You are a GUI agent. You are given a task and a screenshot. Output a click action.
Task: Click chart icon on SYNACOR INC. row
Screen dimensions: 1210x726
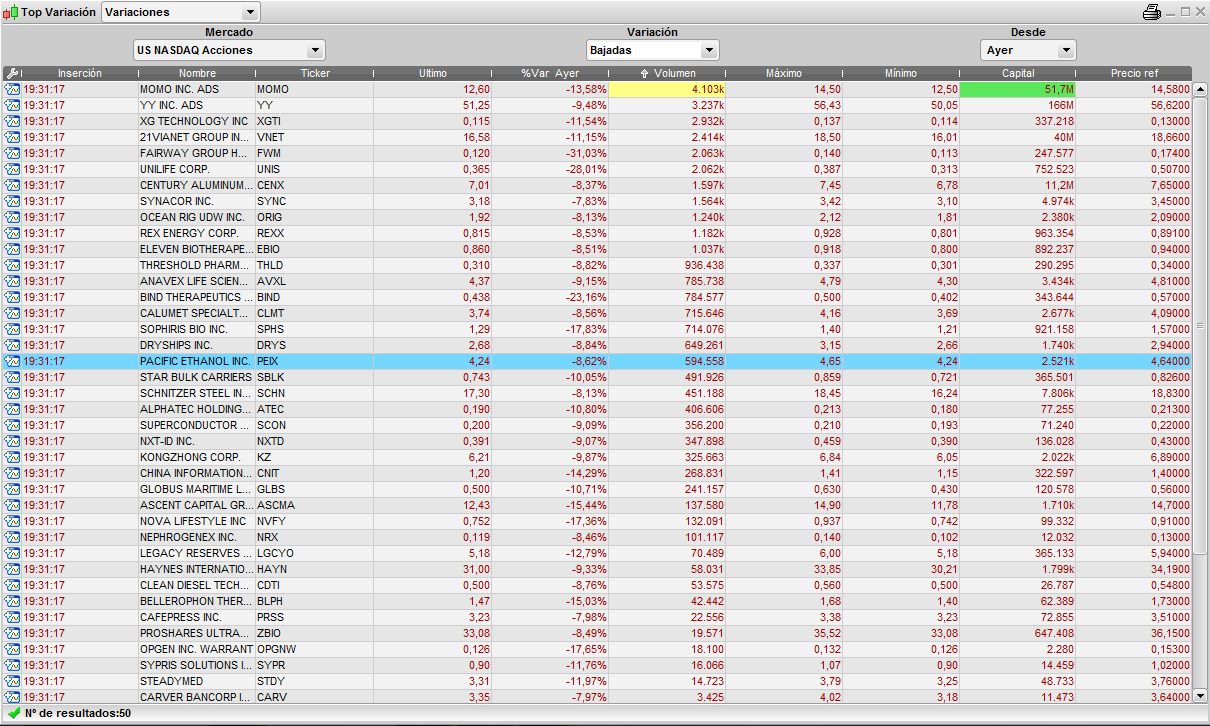(x=12, y=201)
